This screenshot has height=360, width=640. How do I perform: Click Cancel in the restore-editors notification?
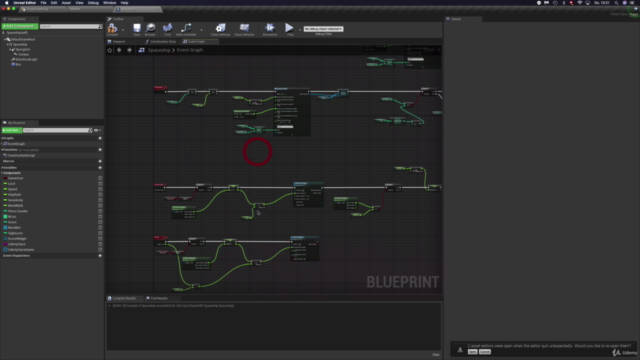click(485, 352)
